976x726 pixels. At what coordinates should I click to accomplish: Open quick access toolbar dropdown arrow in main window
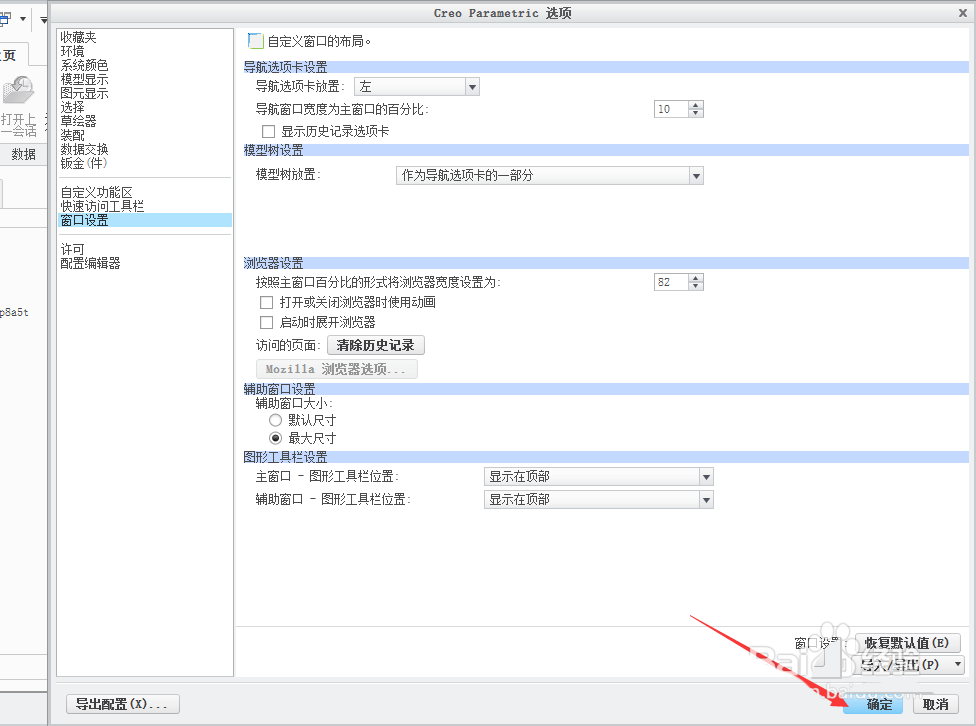44,19
